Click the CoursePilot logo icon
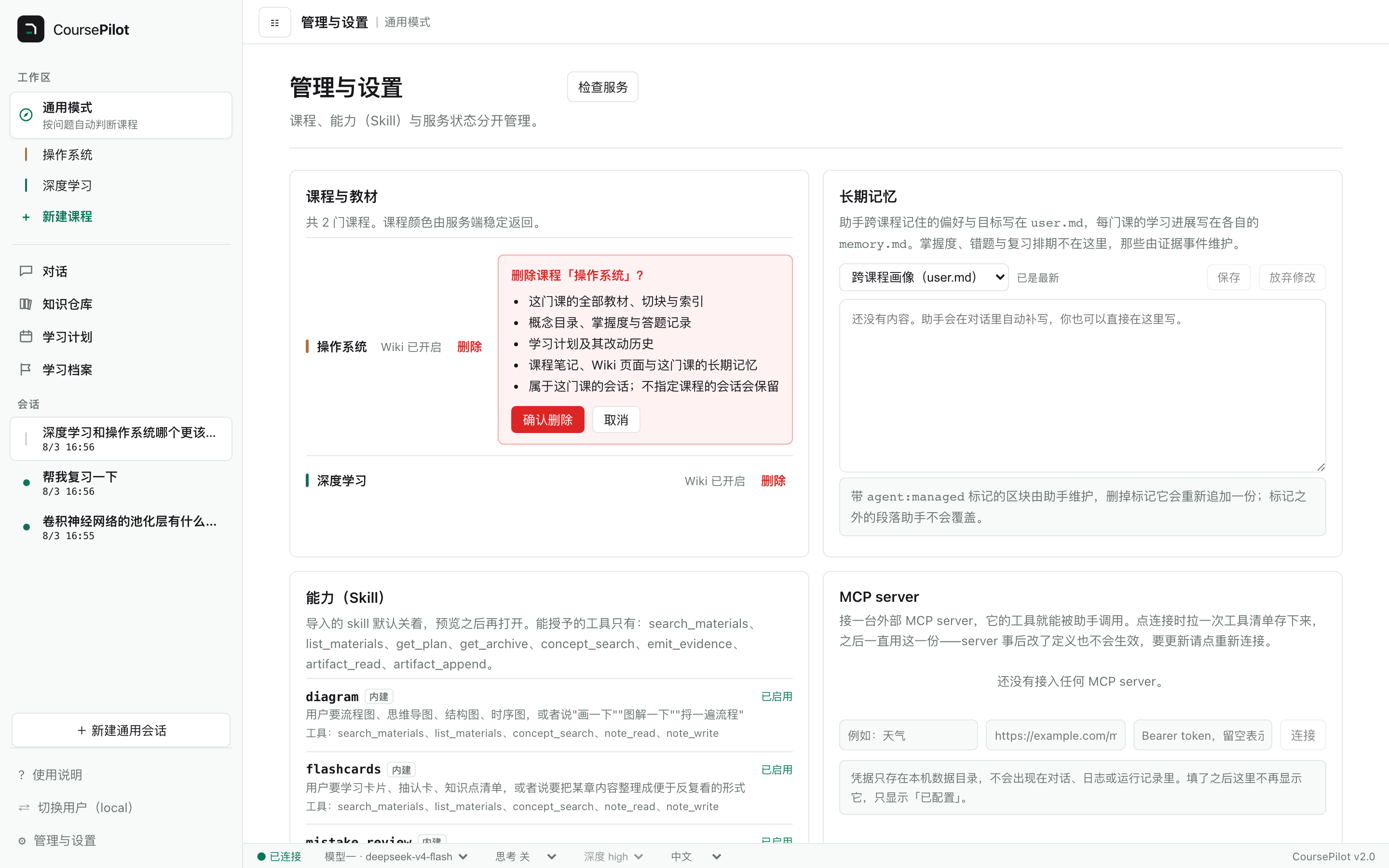1389x868 pixels. (30, 29)
